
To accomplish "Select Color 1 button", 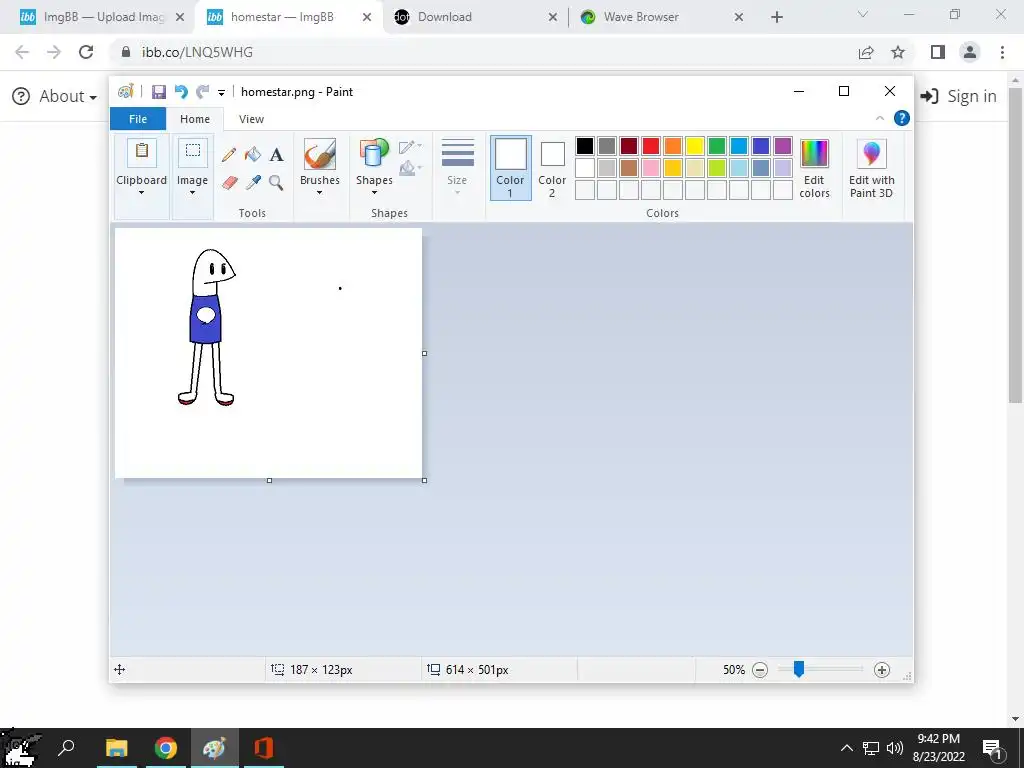I will coord(510,167).
